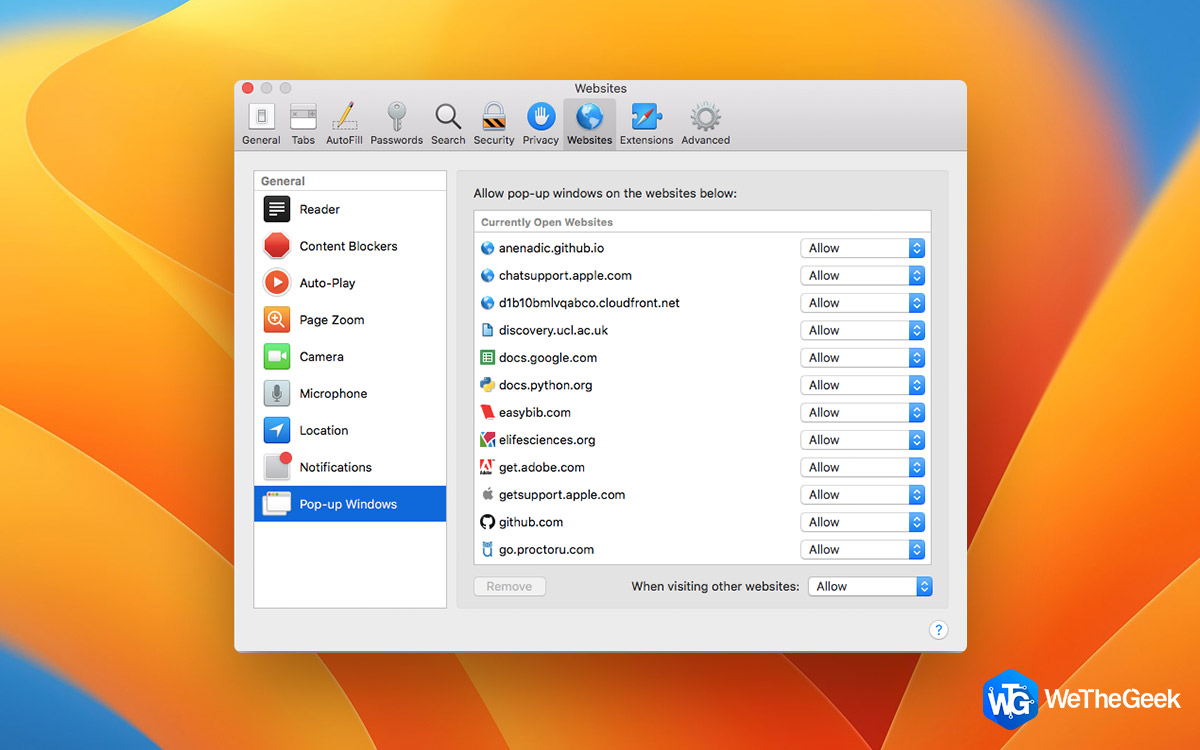This screenshot has width=1200, height=750.
Task: Open Allow dropdown for d1b10bmlvqabco.cloudfront.net
Action: (863, 303)
